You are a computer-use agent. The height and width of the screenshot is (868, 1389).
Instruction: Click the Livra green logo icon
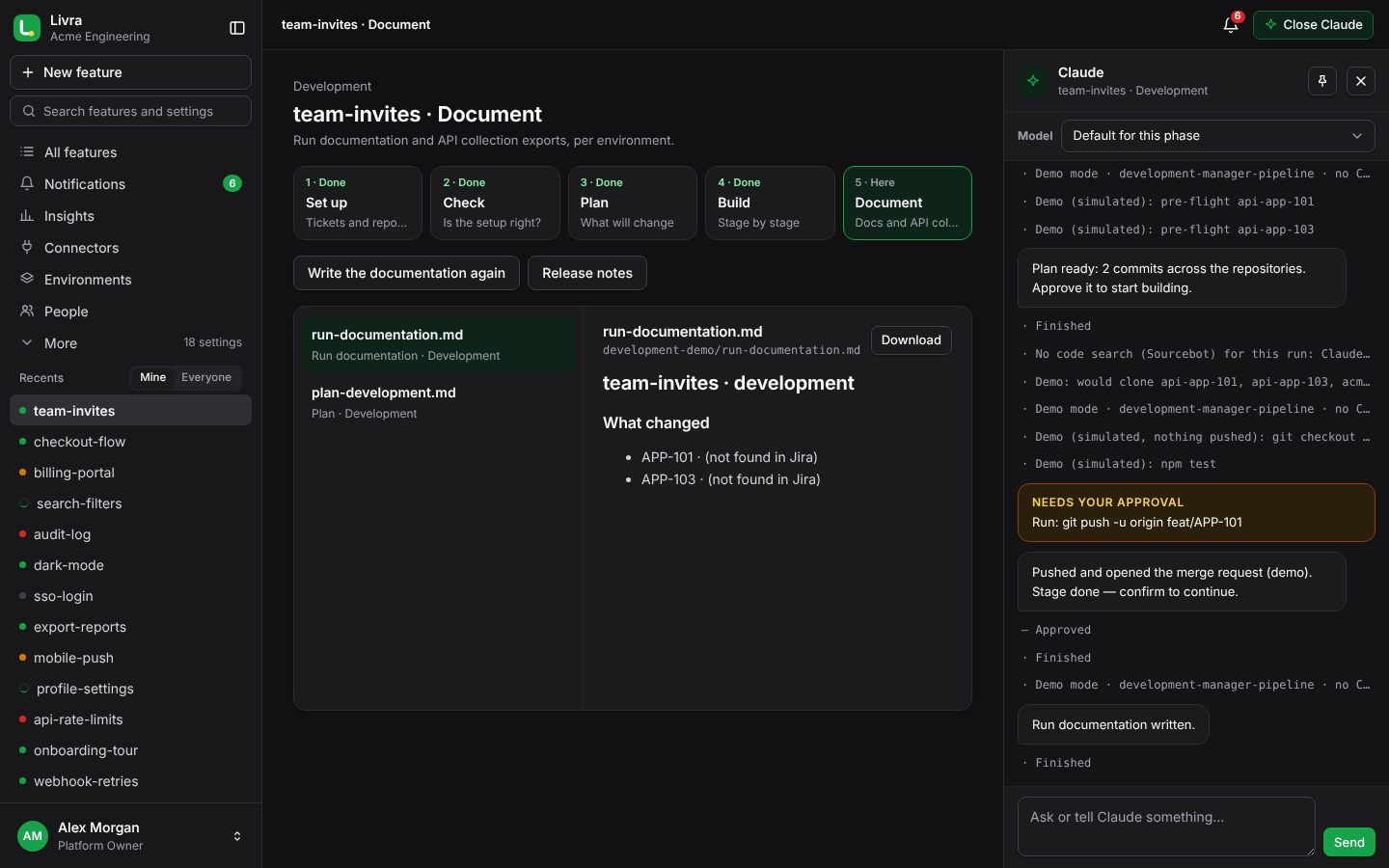click(x=27, y=28)
